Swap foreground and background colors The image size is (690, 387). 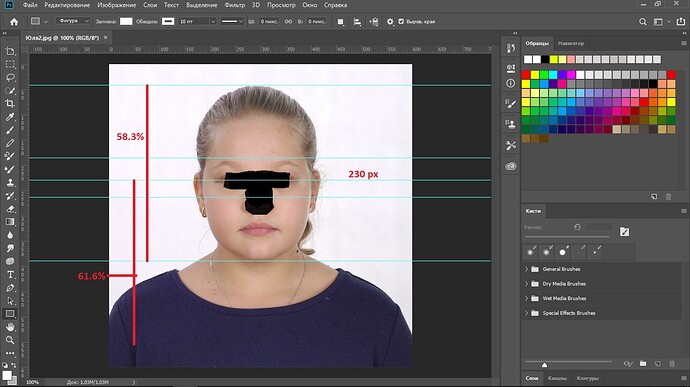(x=14, y=365)
